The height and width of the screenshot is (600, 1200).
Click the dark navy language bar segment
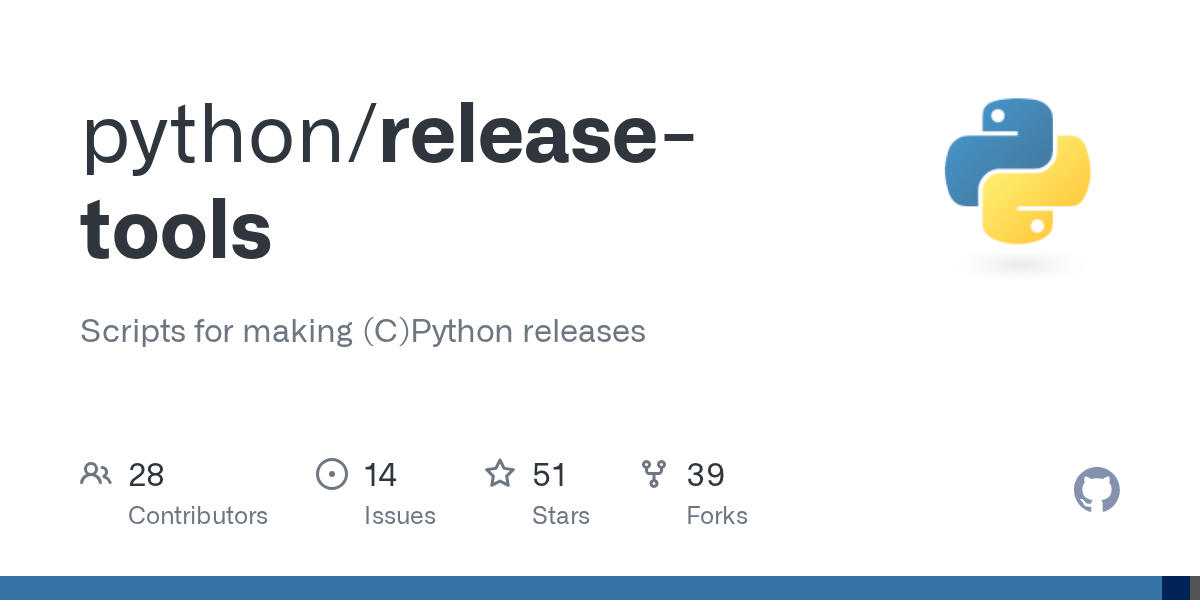[1176, 588]
